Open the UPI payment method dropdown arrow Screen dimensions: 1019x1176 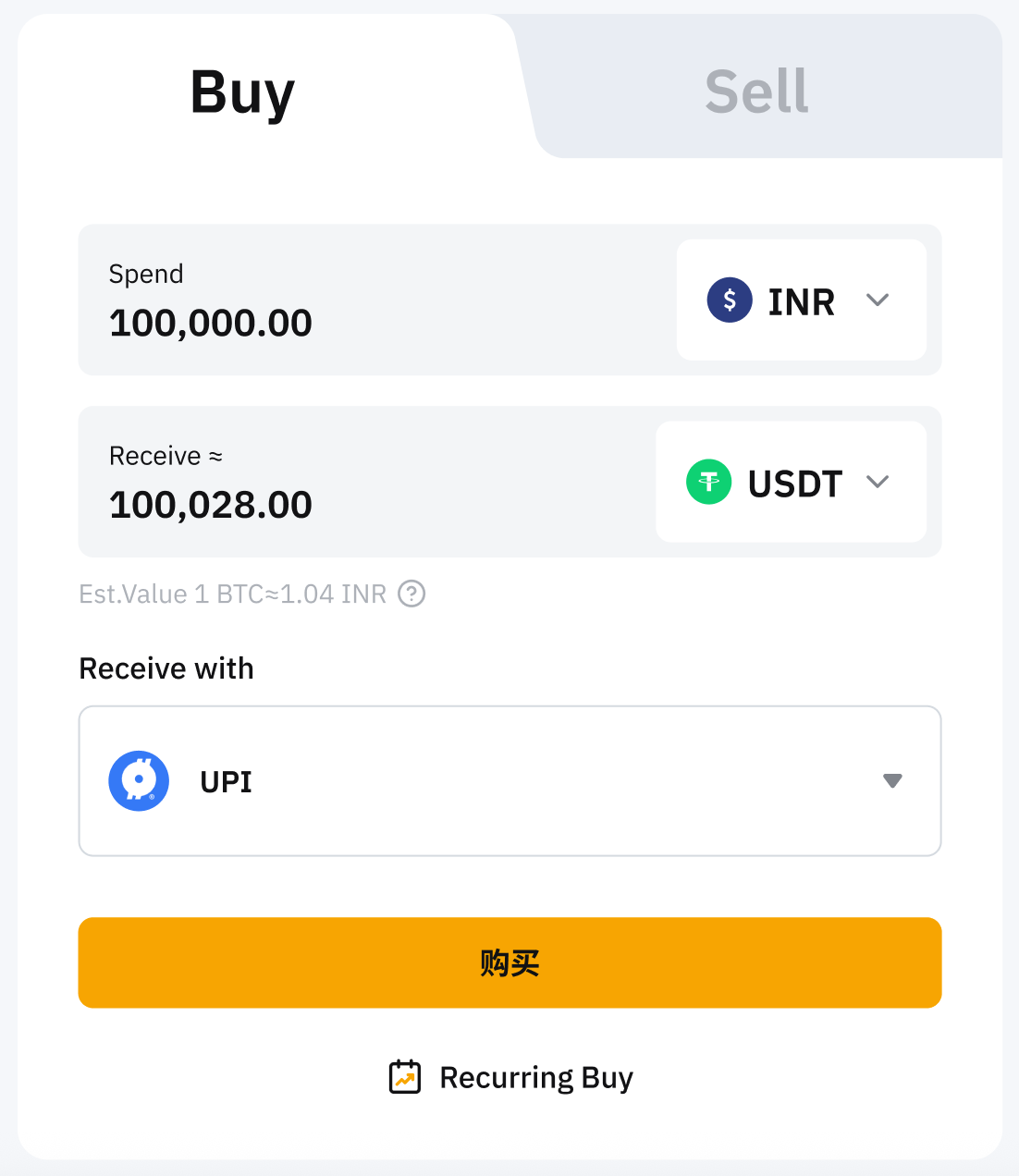pos(892,781)
